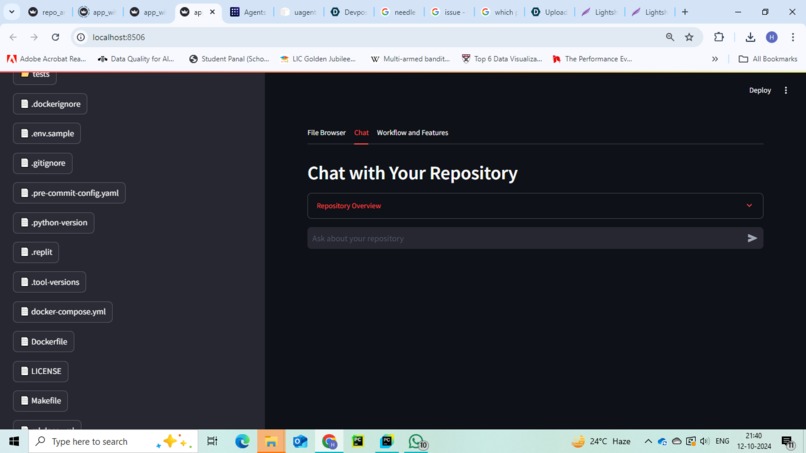Open the tests folder
Viewport: 806px width, 453px height.
[35, 75]
